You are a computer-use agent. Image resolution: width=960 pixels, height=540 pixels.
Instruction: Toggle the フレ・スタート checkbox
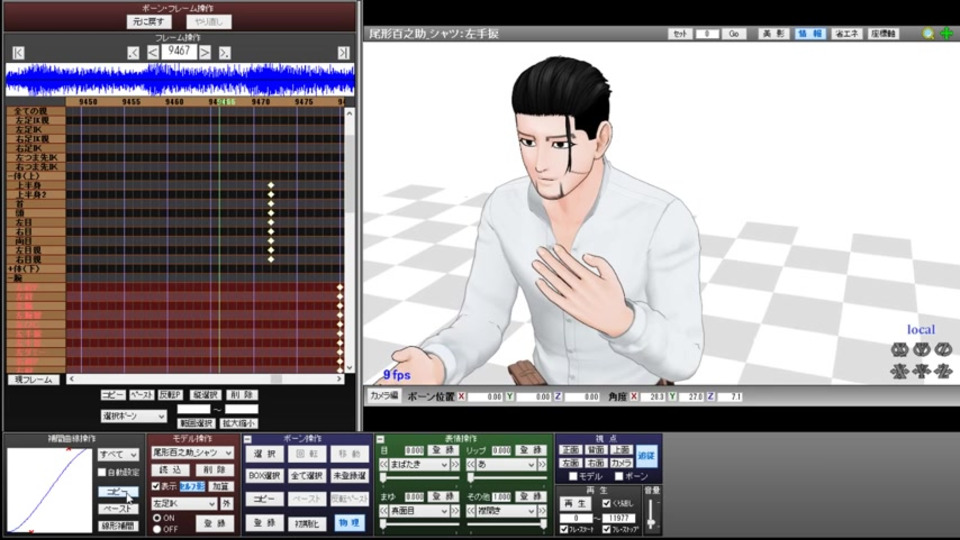[564, 529]
